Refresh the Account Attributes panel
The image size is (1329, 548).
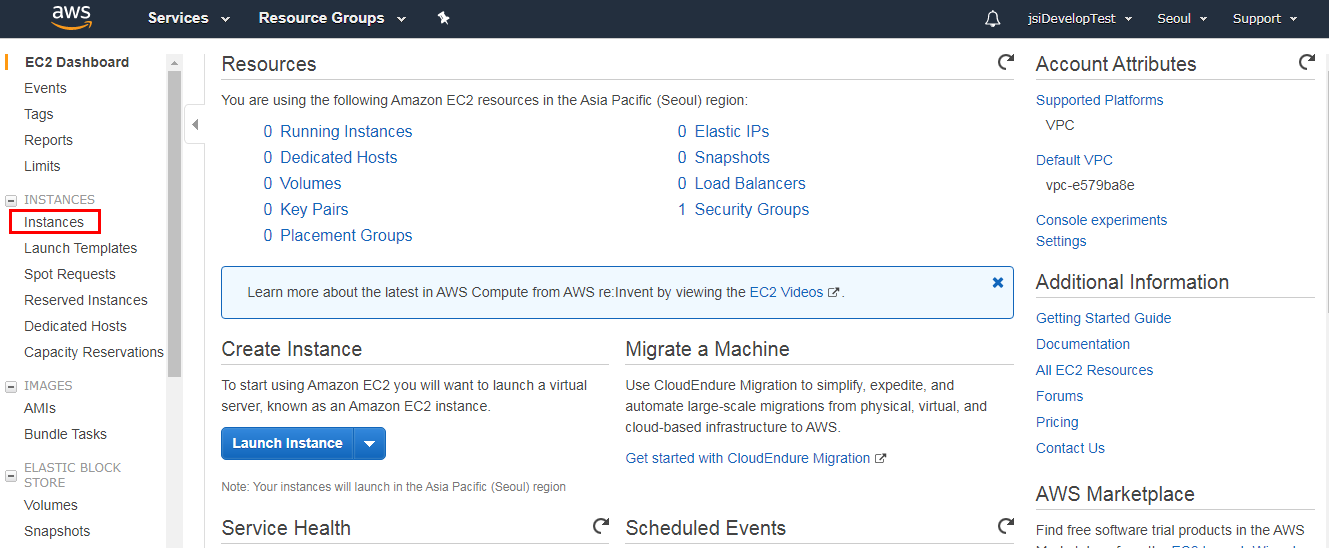(x=1306, y=63)
